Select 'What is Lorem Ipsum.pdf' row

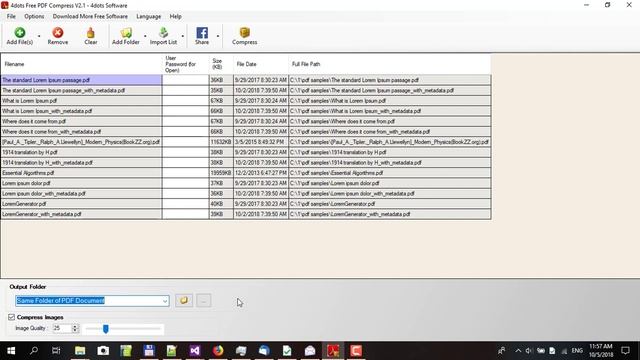coord(246,101)
